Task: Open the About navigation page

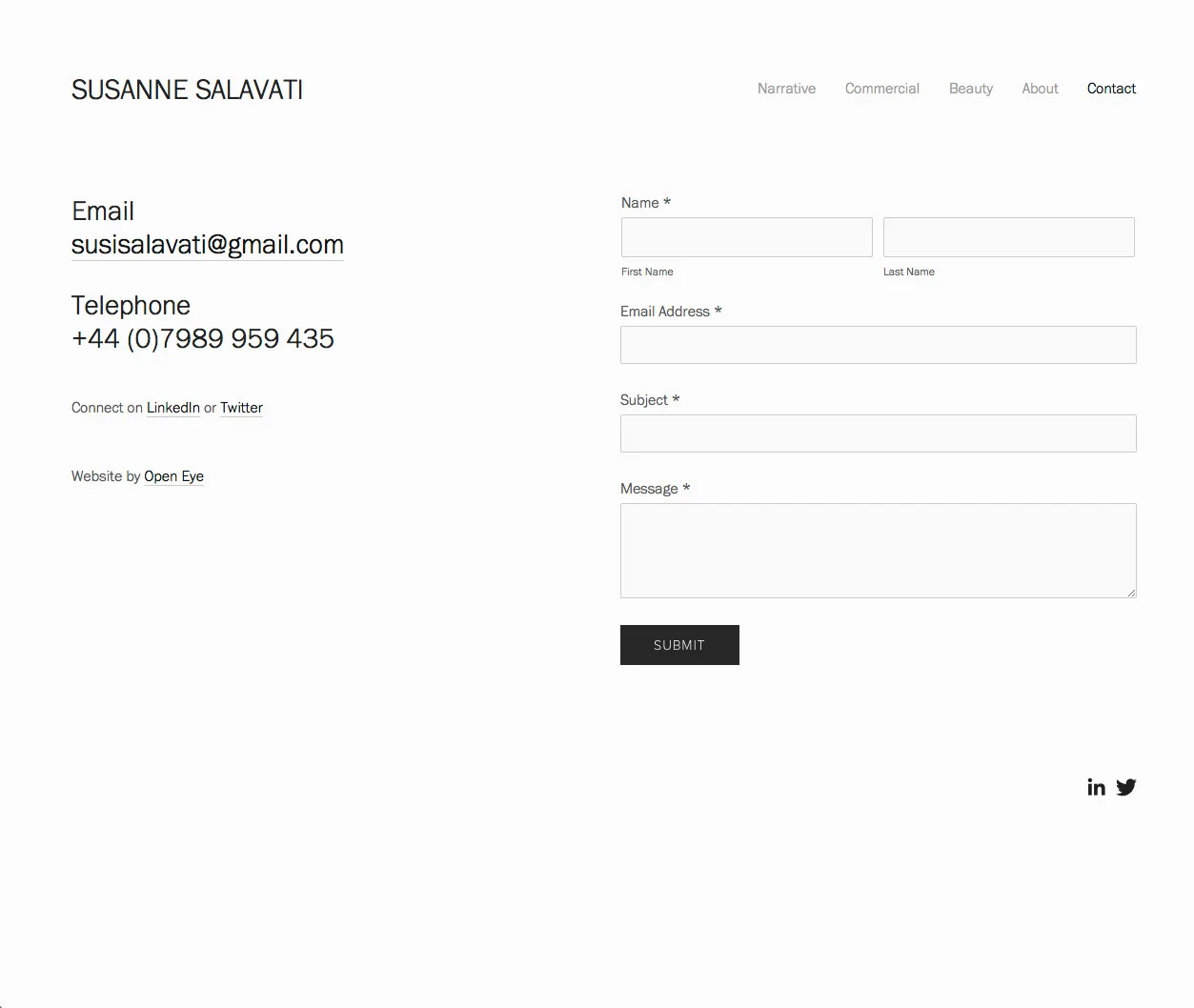Action: (x=1039, y=88)
